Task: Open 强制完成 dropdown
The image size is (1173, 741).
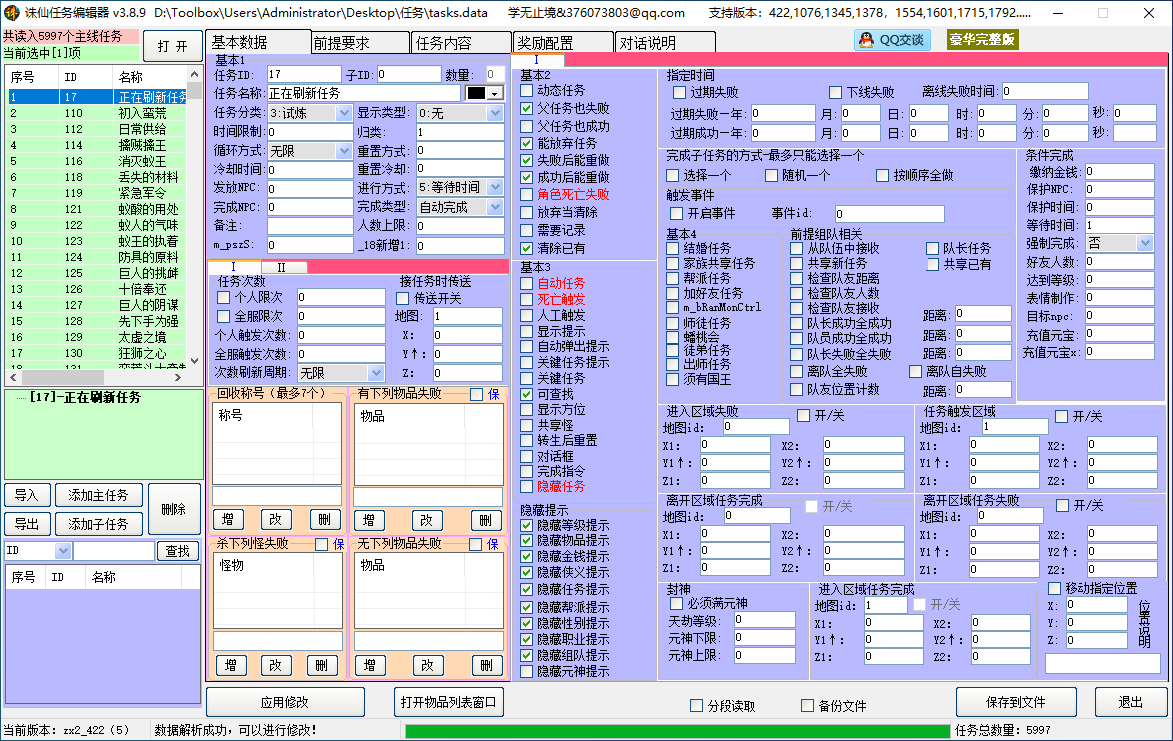Action: 1145,243
